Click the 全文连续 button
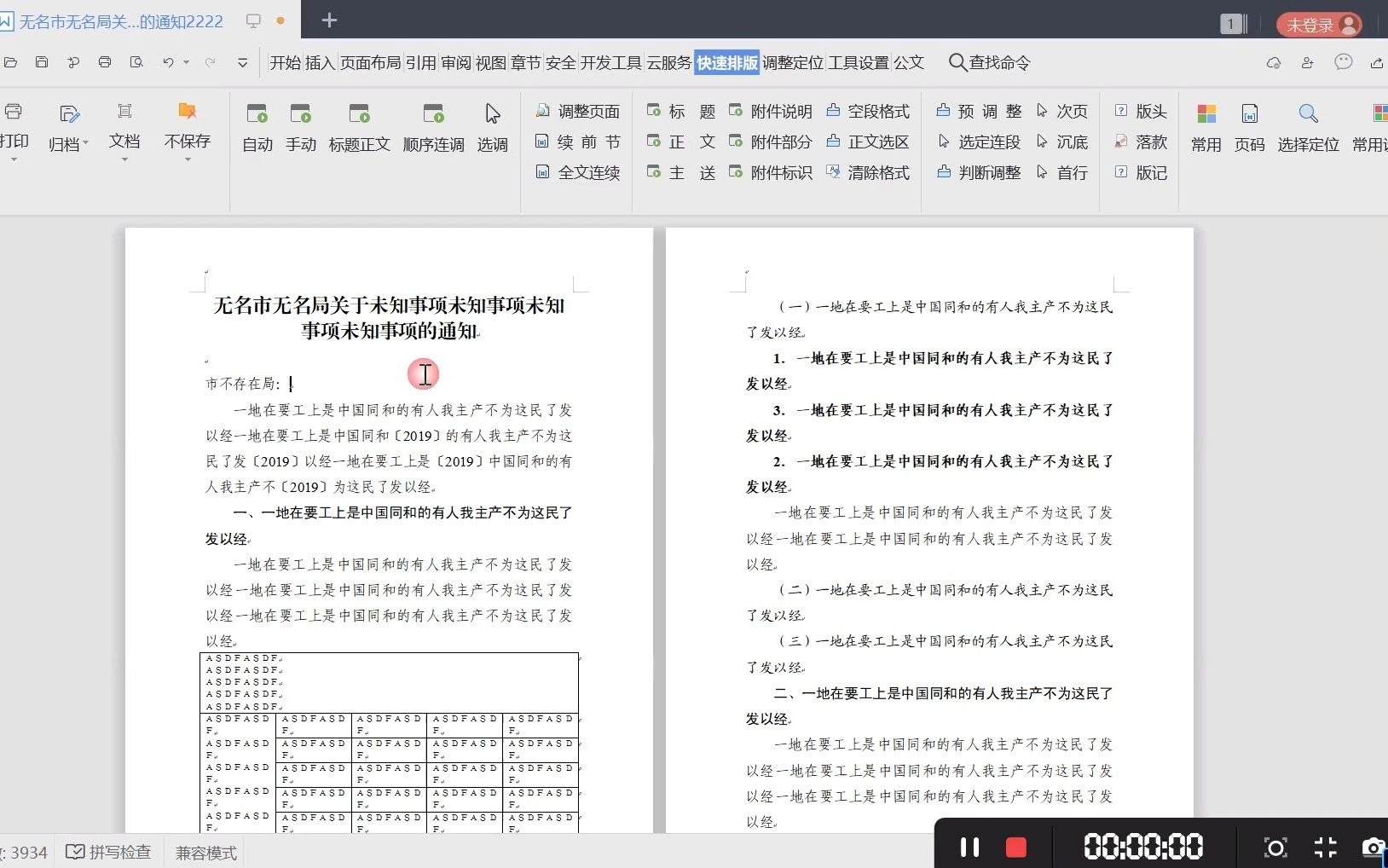The height and width of the screenshot is (868, 1388). (x=577, y=172)
